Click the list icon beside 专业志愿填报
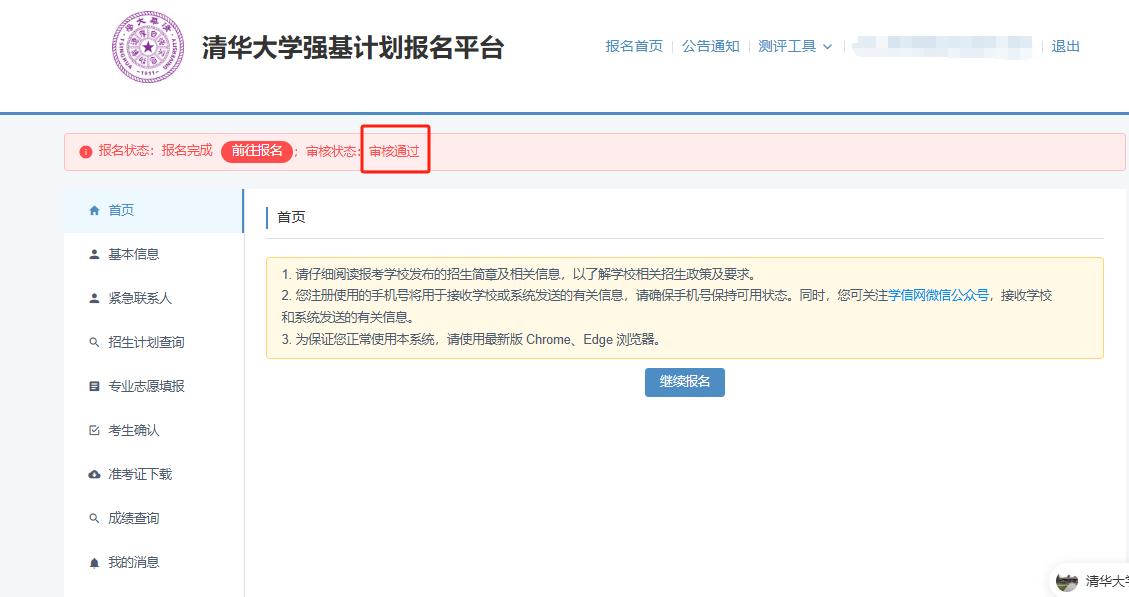The height and width of the screenshot is (597, 1129). (x=94, y=387)
